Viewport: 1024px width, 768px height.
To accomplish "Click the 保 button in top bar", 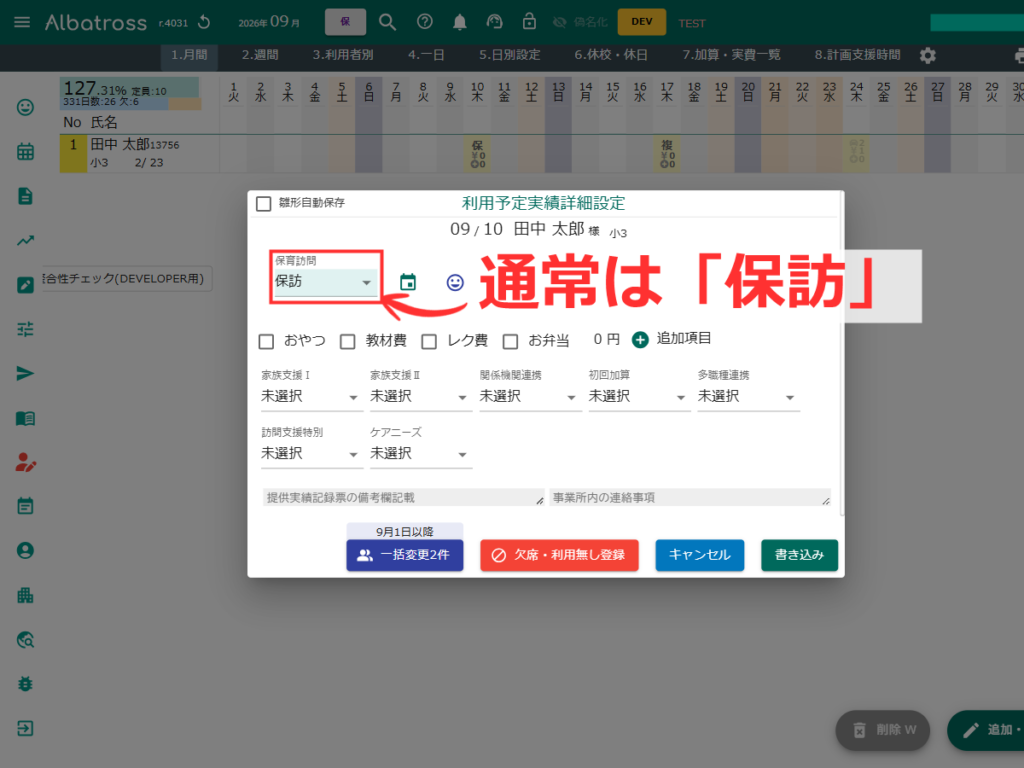I will point(345,22).
